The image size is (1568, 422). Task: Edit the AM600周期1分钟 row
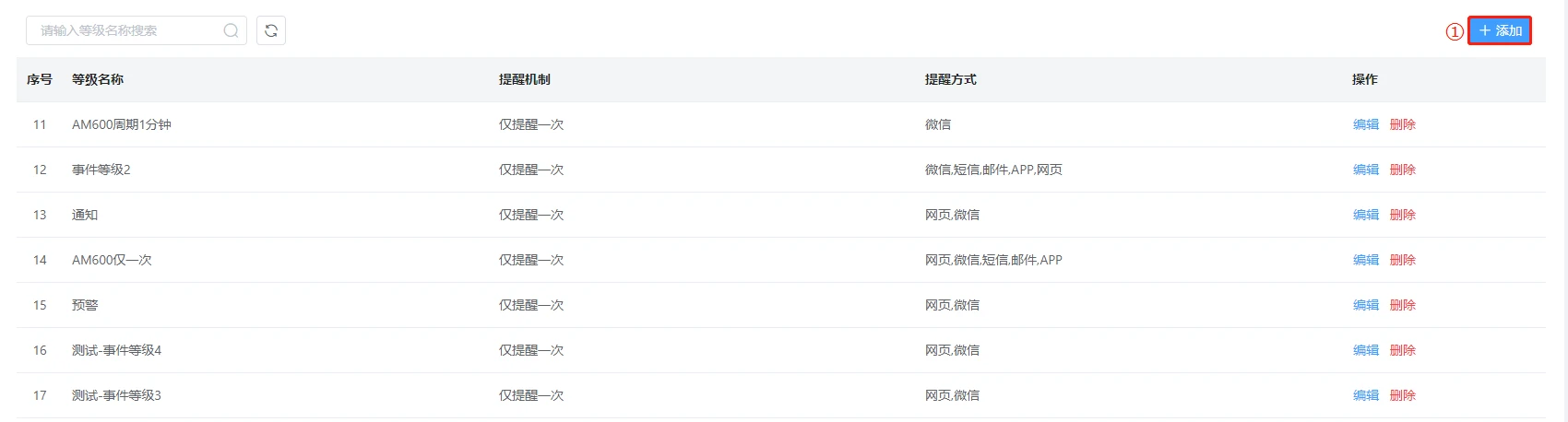[x=1366, y=124]
